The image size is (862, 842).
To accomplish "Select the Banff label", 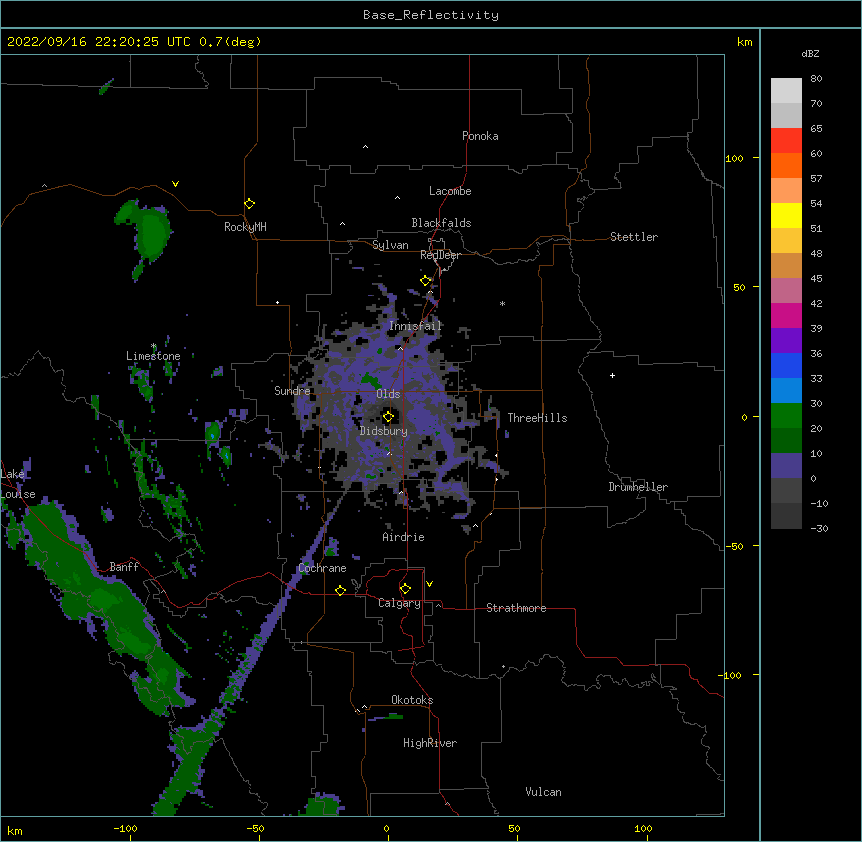I will click(124, 567).
